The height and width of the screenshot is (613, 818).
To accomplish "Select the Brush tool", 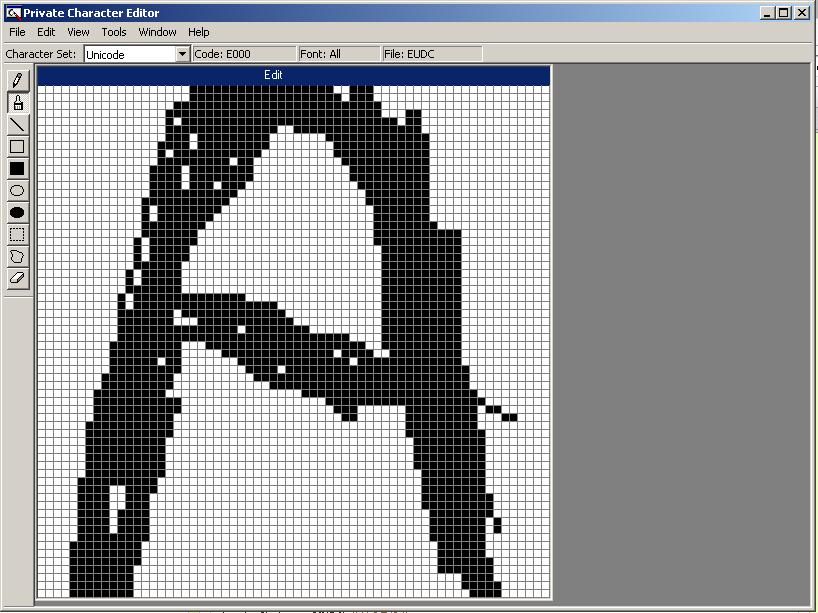I will pyautogui.click(x=17, y=103).
